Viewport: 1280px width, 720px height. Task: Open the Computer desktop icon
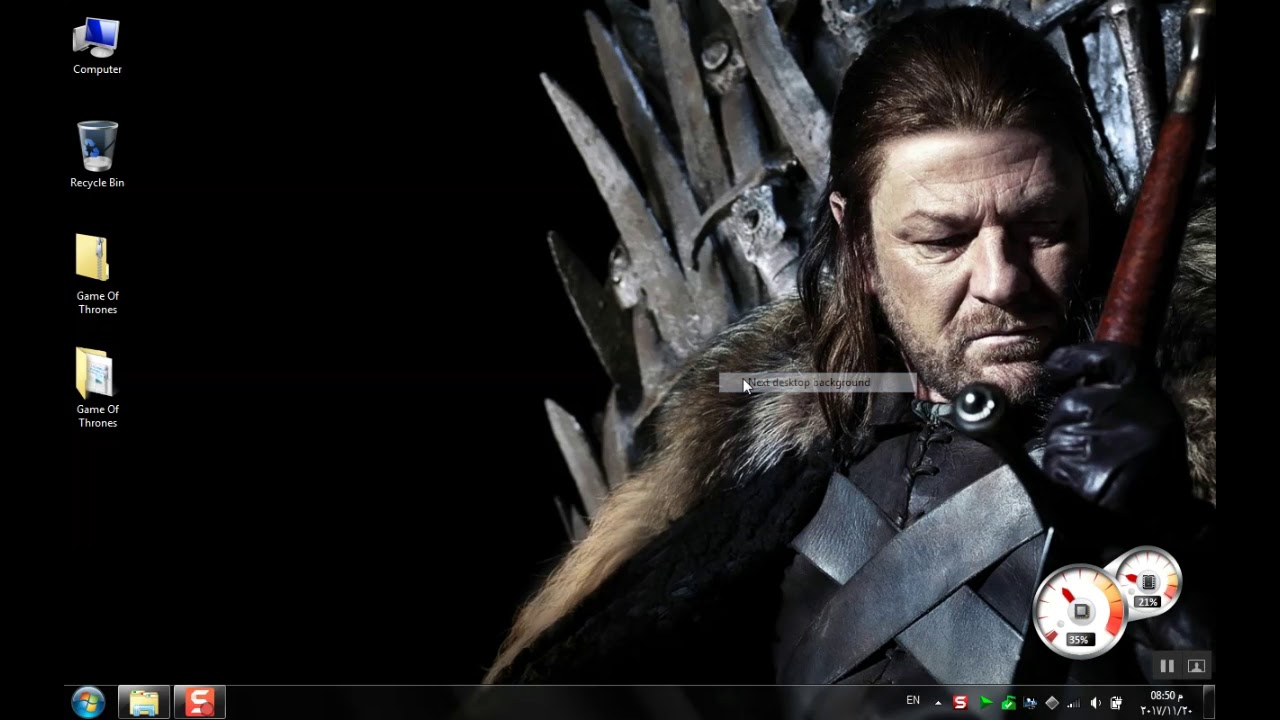97,46
